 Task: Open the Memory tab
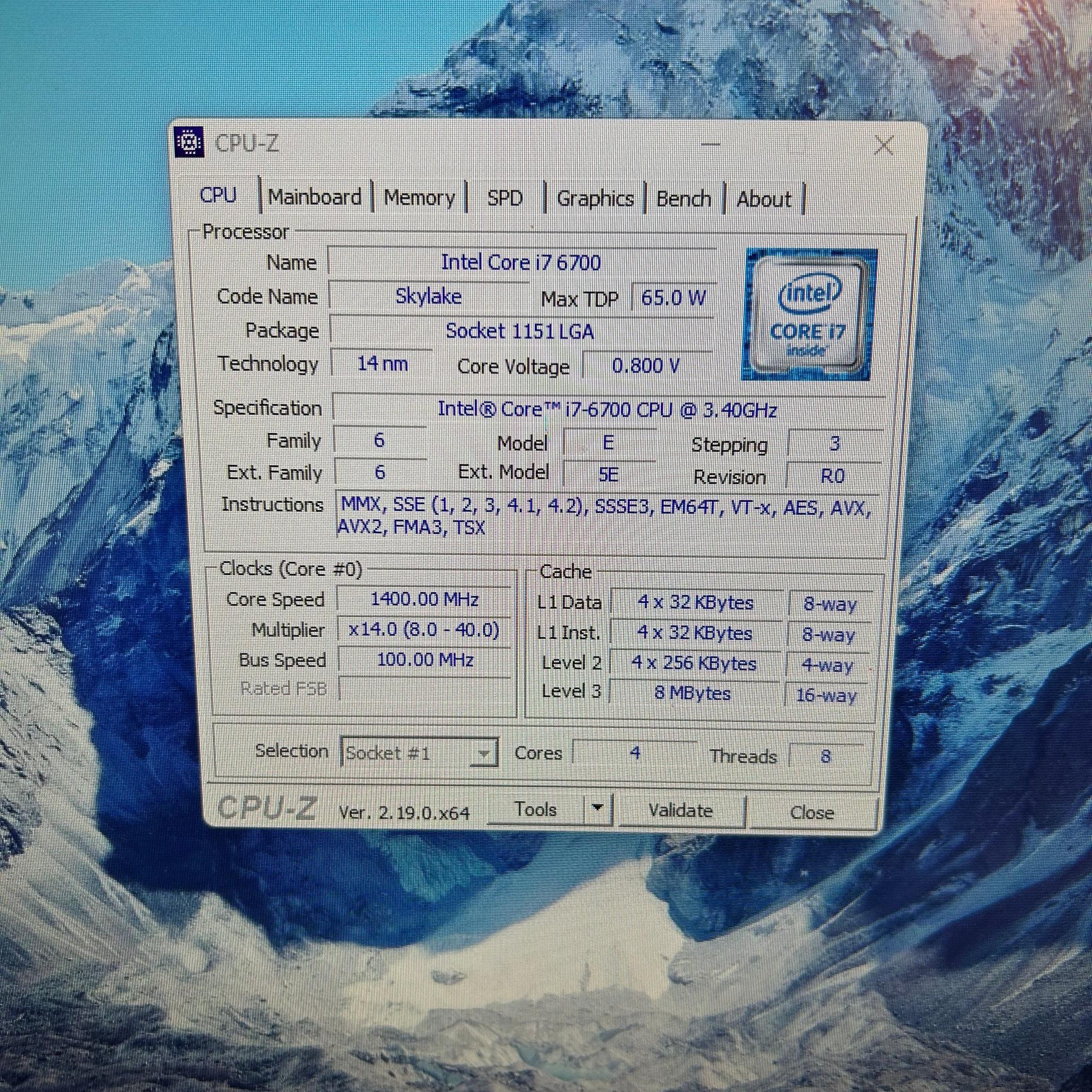420,198
